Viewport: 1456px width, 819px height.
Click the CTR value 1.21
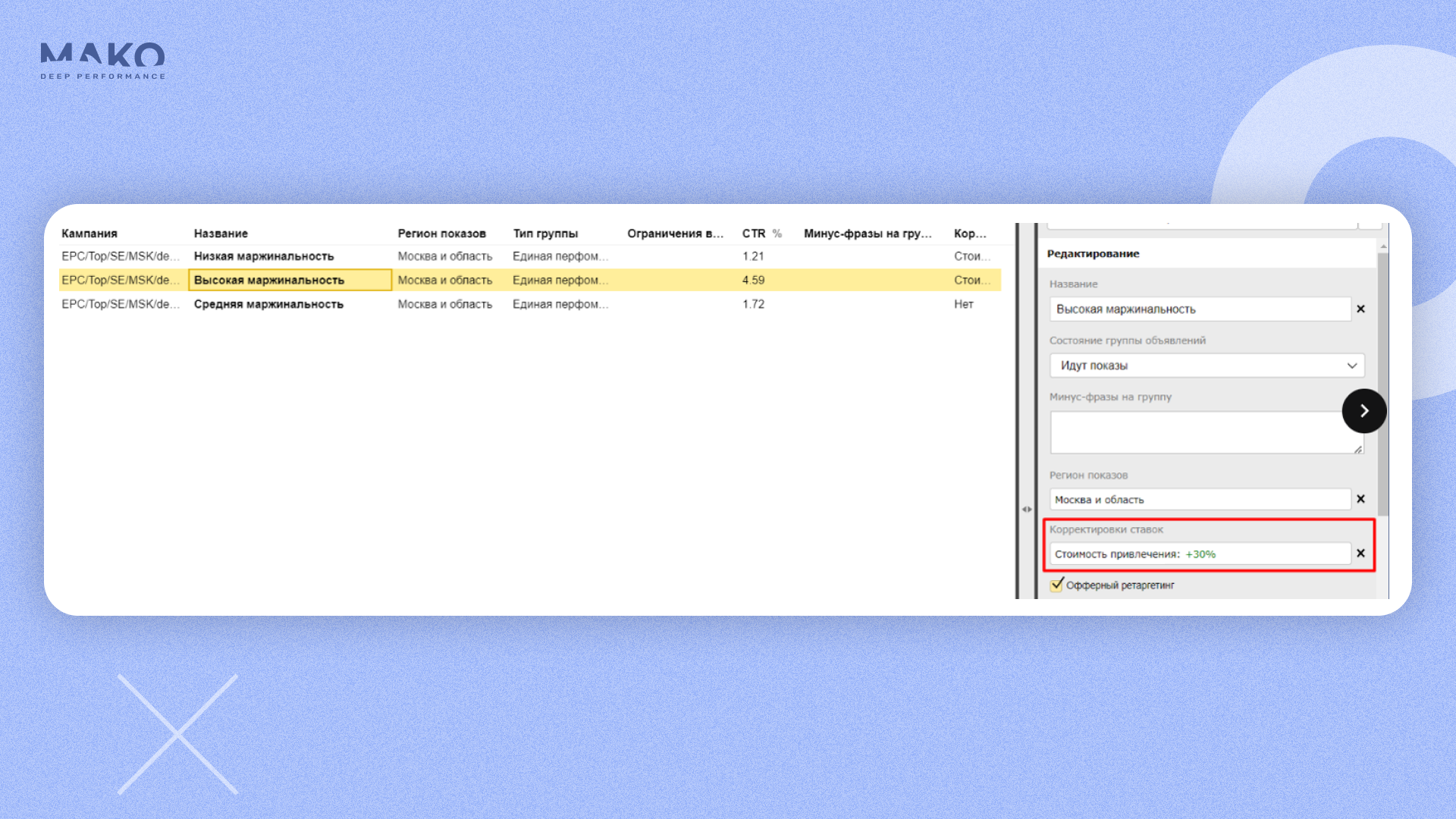753,256
